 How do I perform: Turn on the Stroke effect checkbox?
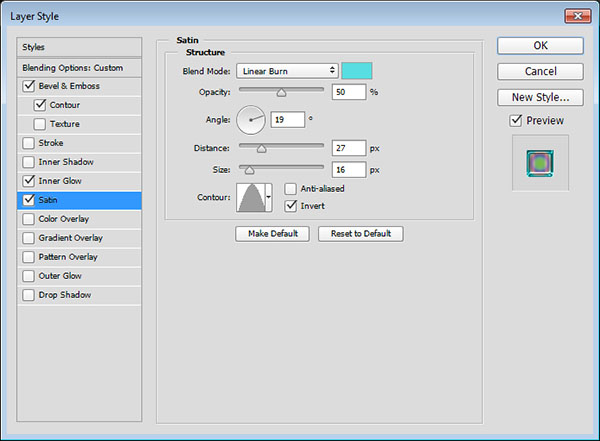(26, 143)
